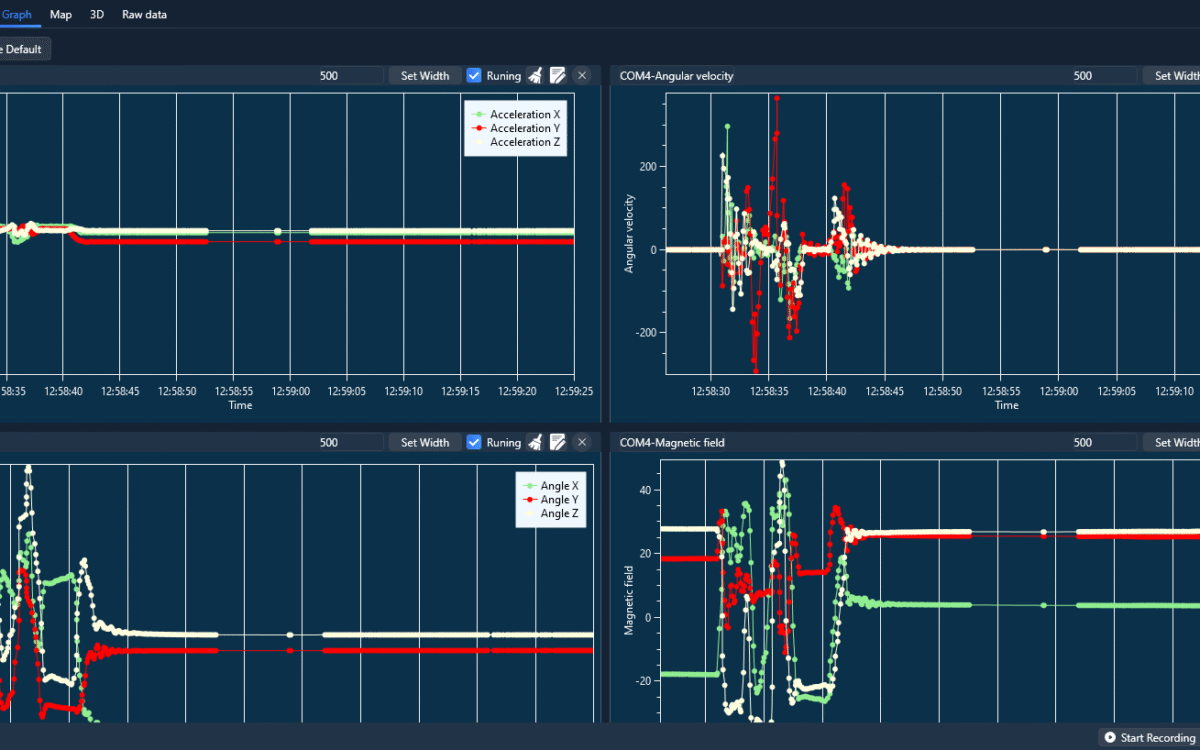The height and width of the screenshot is (750, 1200).
Task: Open the edit note icon in acceleration panel
Action: 558,76
